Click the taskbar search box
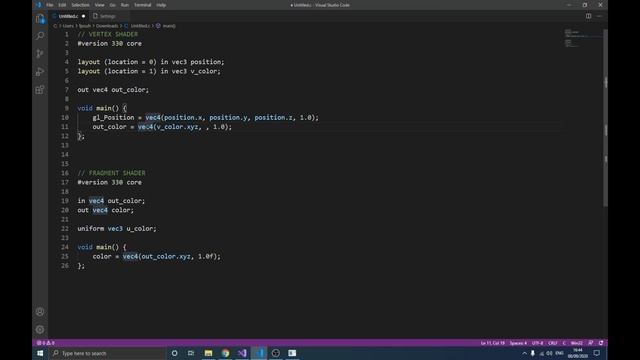 pyautogui.click(x=107, y=353)
